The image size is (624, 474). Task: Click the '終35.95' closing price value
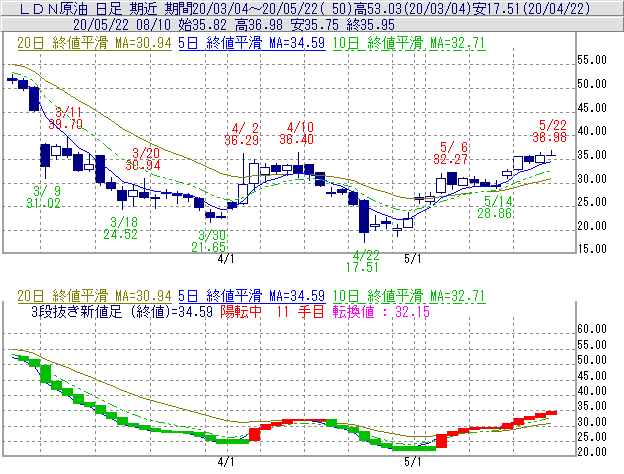coord(370,25)
